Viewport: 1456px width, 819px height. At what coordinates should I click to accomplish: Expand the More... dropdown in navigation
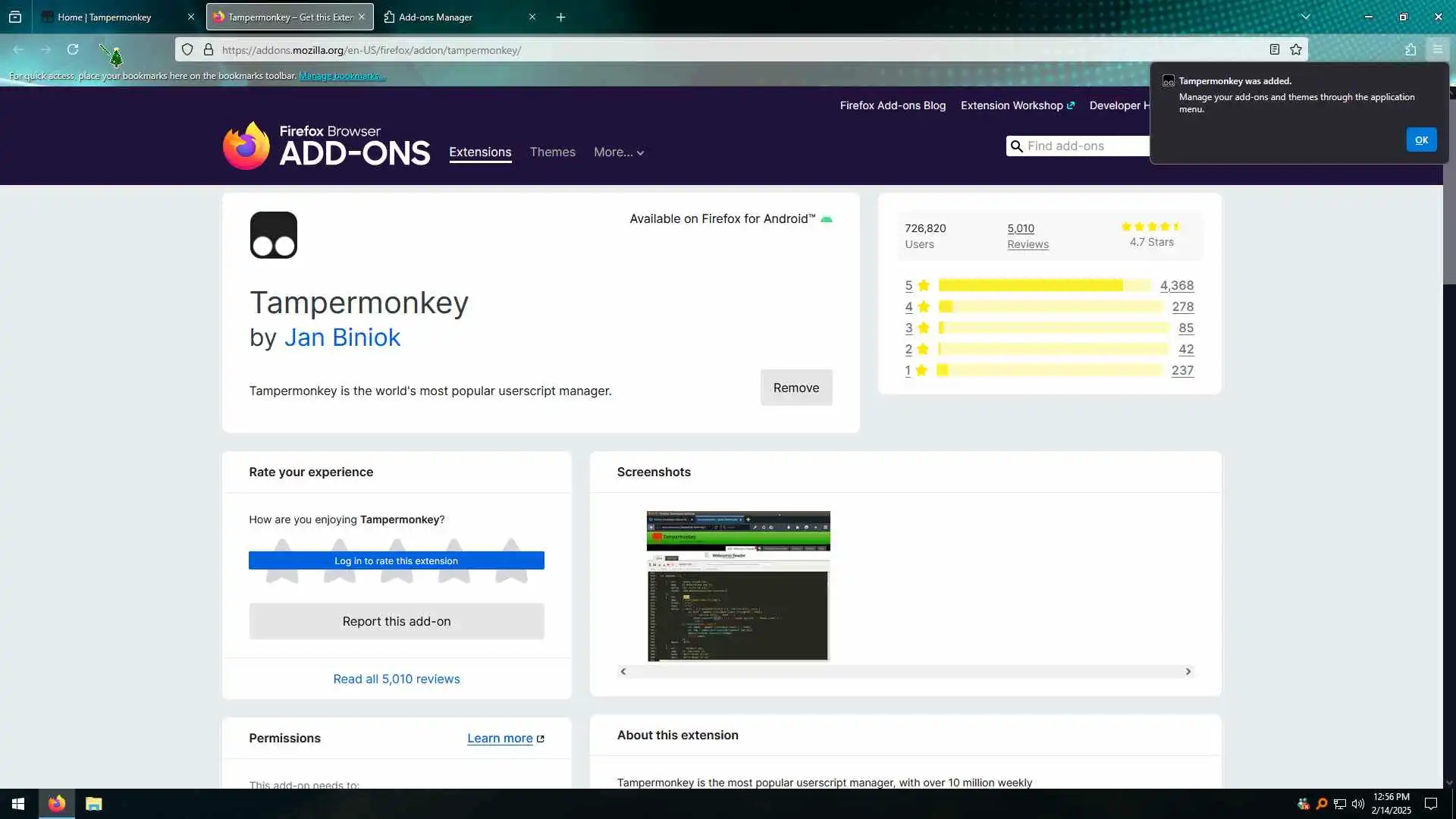tap(619, 152)
